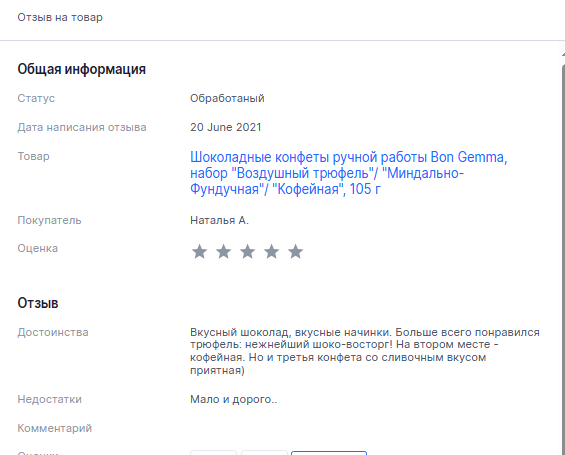The width and height of the screenshot is (565, 455).
Task: Click the third rating star
Action: [248, 251]
